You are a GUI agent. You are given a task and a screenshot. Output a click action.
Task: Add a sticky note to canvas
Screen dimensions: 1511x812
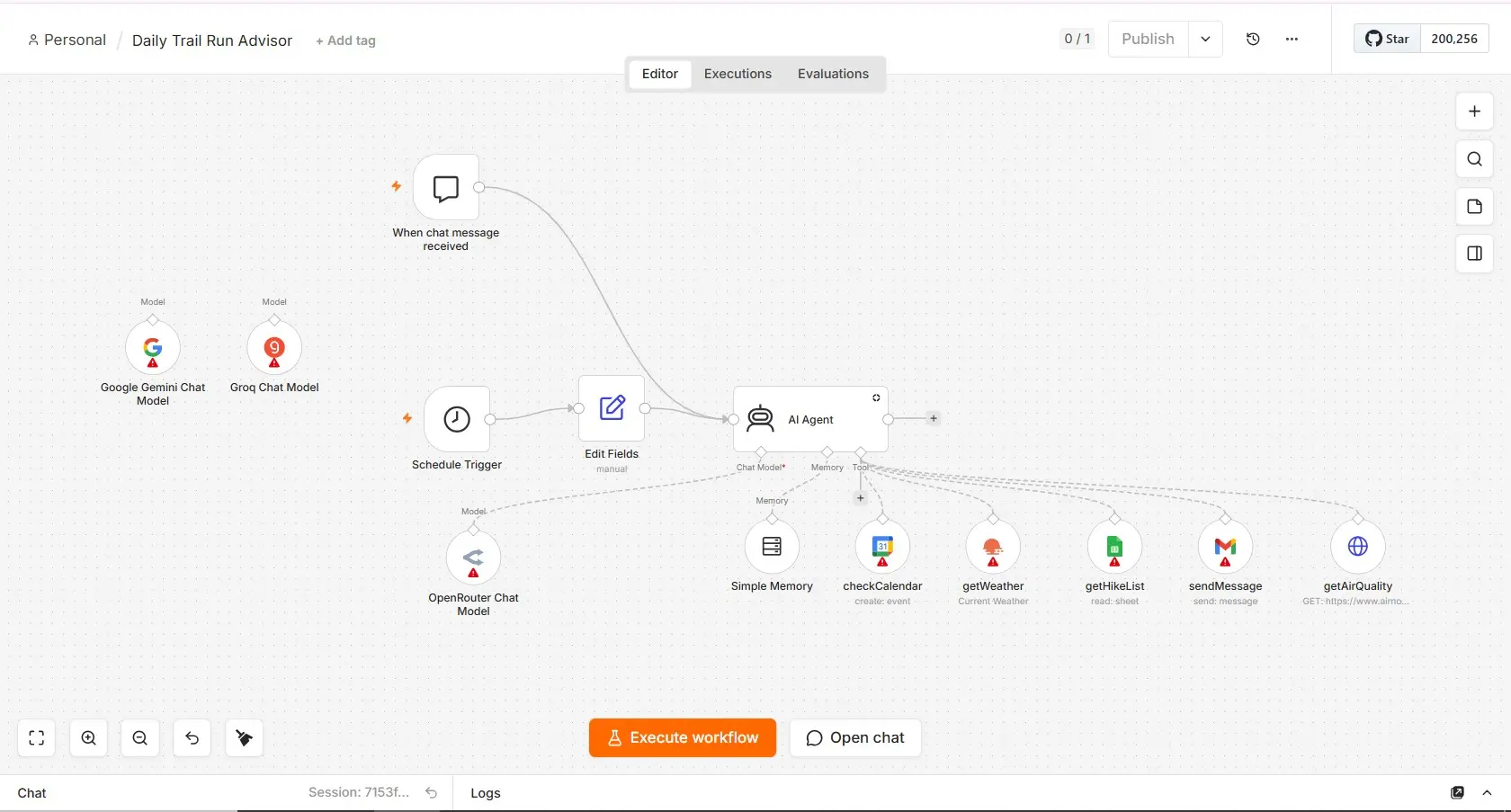tap(1474, 207)
